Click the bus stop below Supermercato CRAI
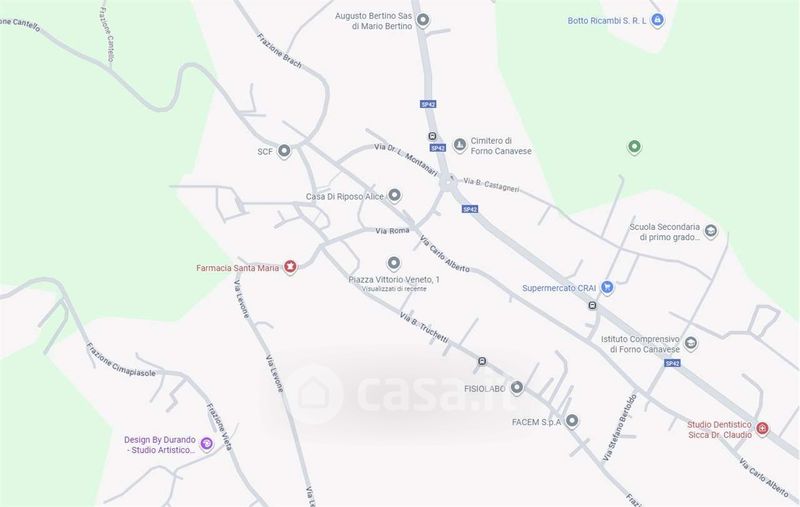The image size is (800, 507). coord(592,306)
